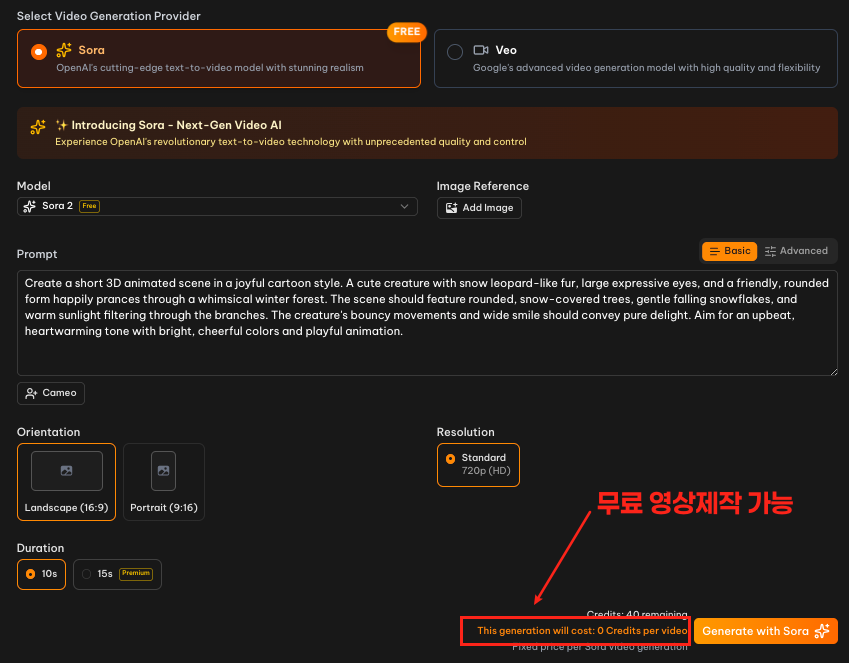
Task: Click the 'Select Video Generation Provider' heading
Action: click(x=109, y=16)
